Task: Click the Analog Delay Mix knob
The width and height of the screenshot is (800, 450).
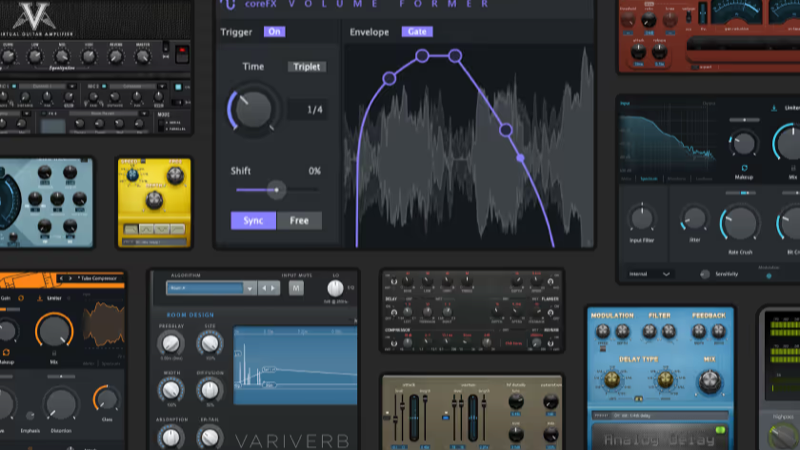Action: [709, 382]
